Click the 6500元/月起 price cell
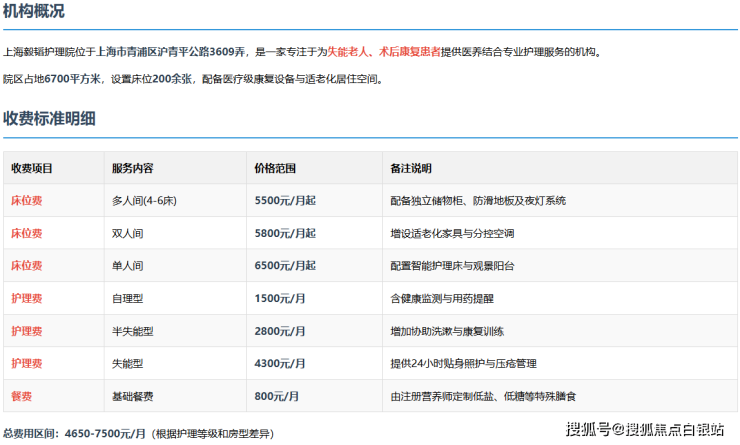The width and height of the screenshot is (740, 445). [285, 266]
